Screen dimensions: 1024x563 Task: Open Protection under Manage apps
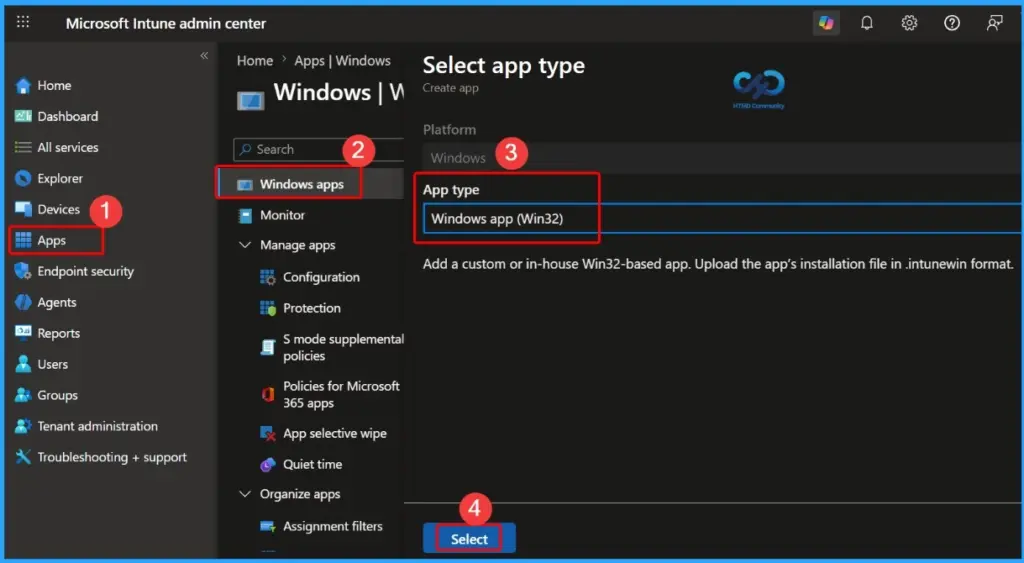312,308
